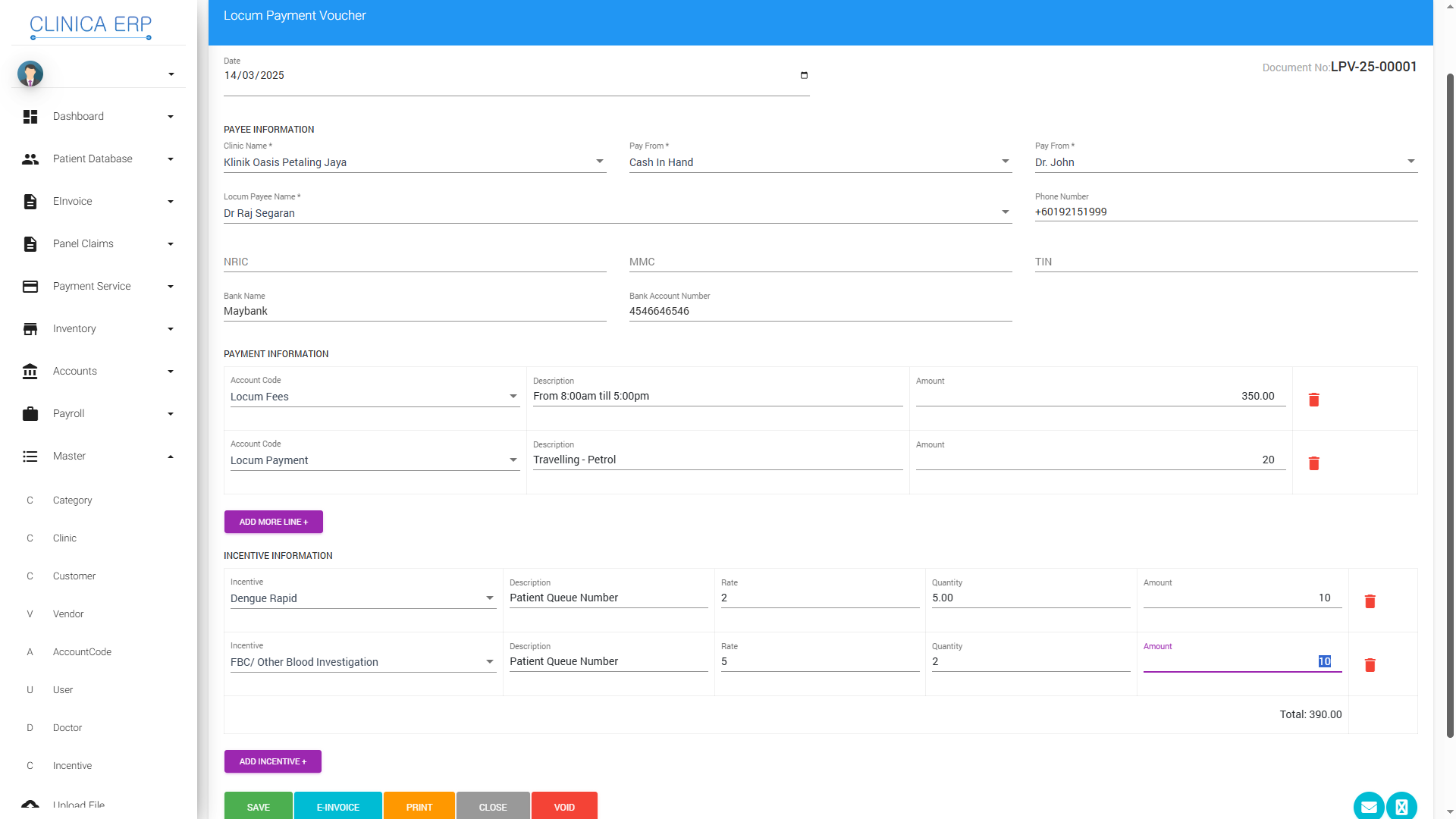The width and height of the screenshot is (1456, 819).
Task: Open Cash In Hand pay-from dropdown
Action: tap(1005, 162)
